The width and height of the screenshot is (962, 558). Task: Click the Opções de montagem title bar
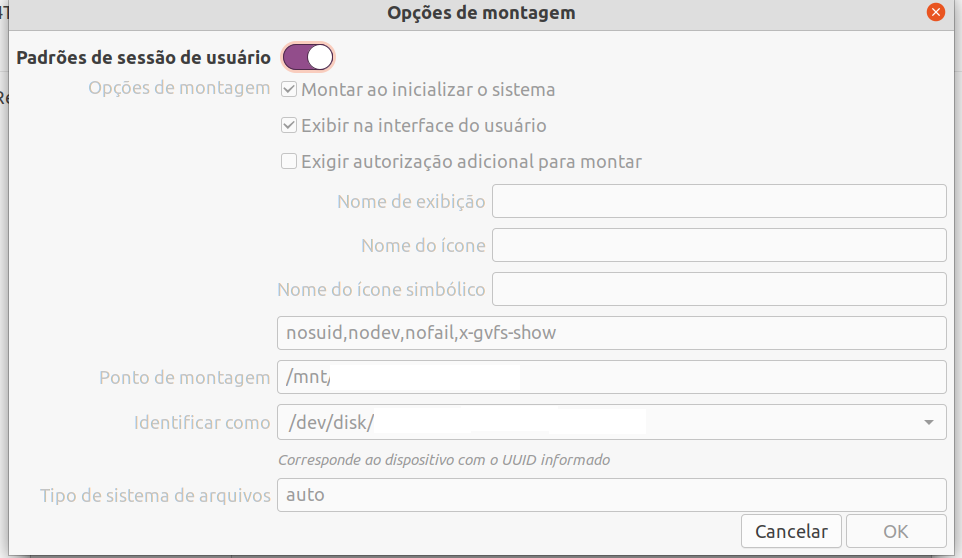481,13
